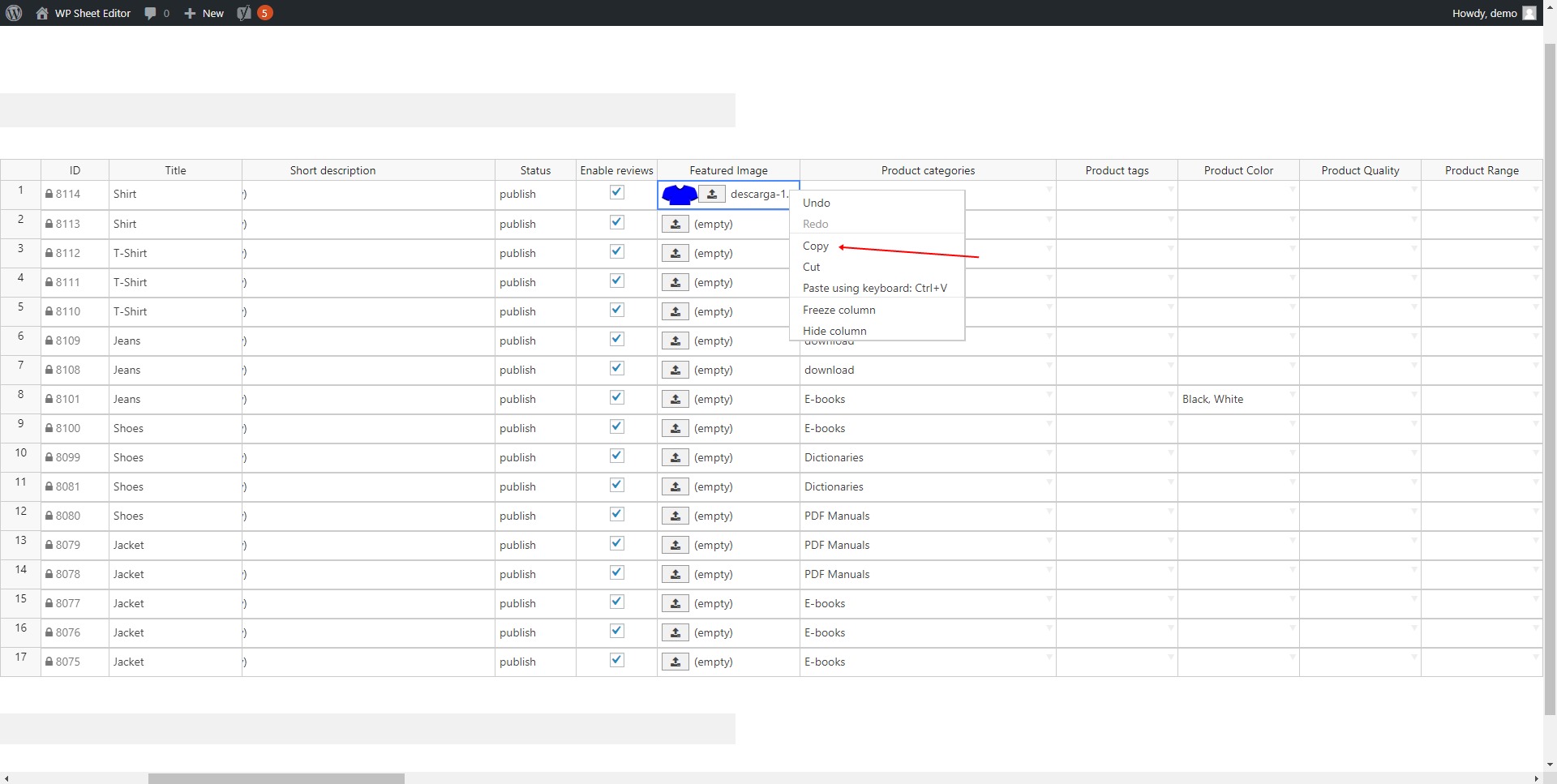Click upload image icon for product 8113

tap(675, 224)
